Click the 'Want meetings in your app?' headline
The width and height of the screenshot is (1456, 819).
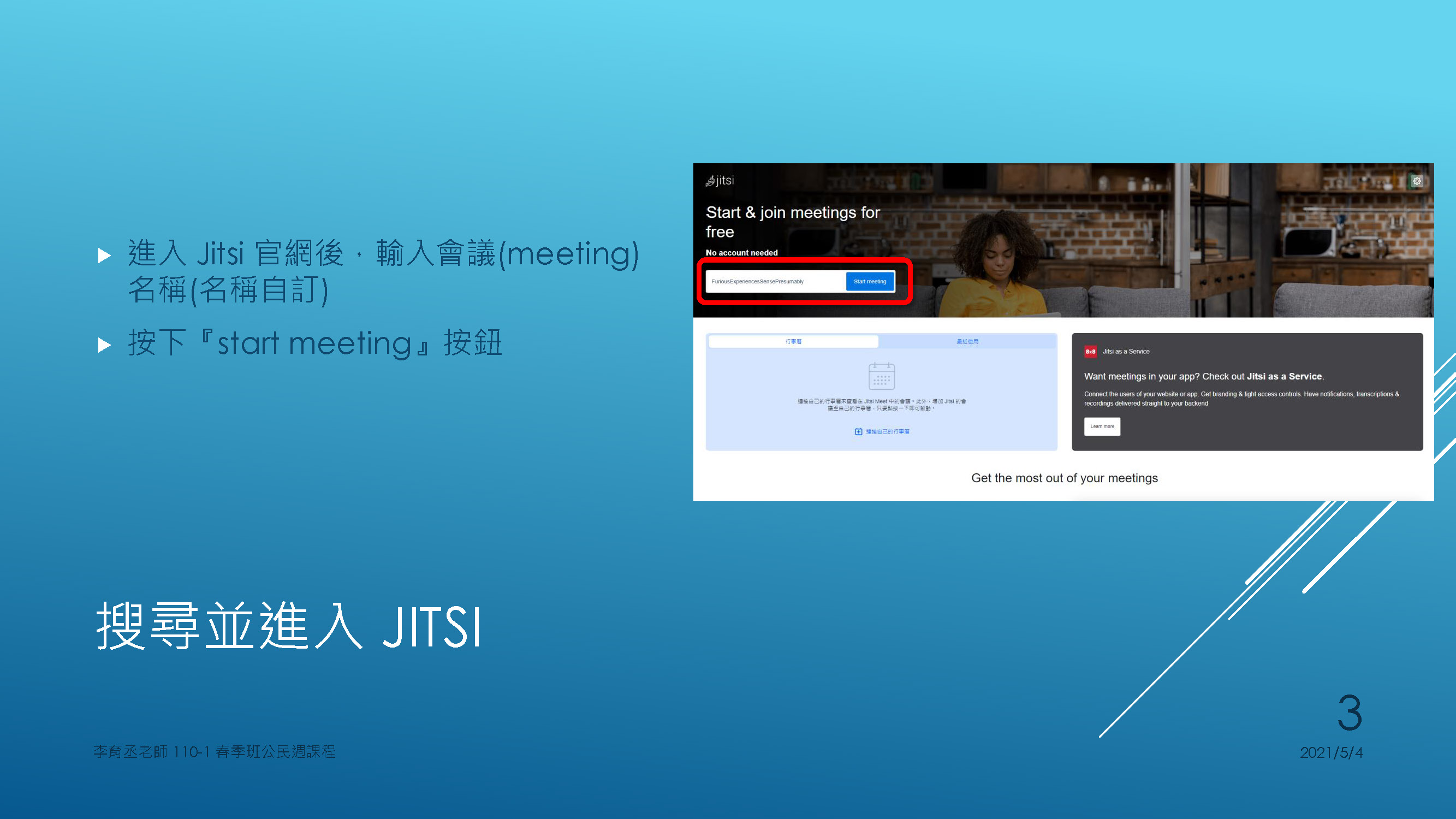coord(1204,376)
